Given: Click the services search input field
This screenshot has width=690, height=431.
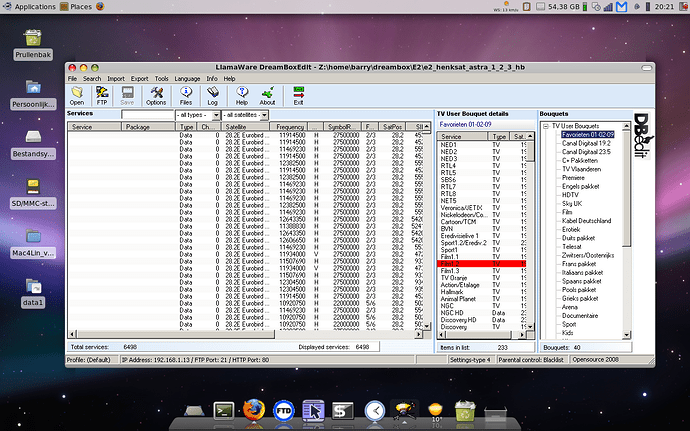Looking at the screenshot, I should (x=147, y=115).
